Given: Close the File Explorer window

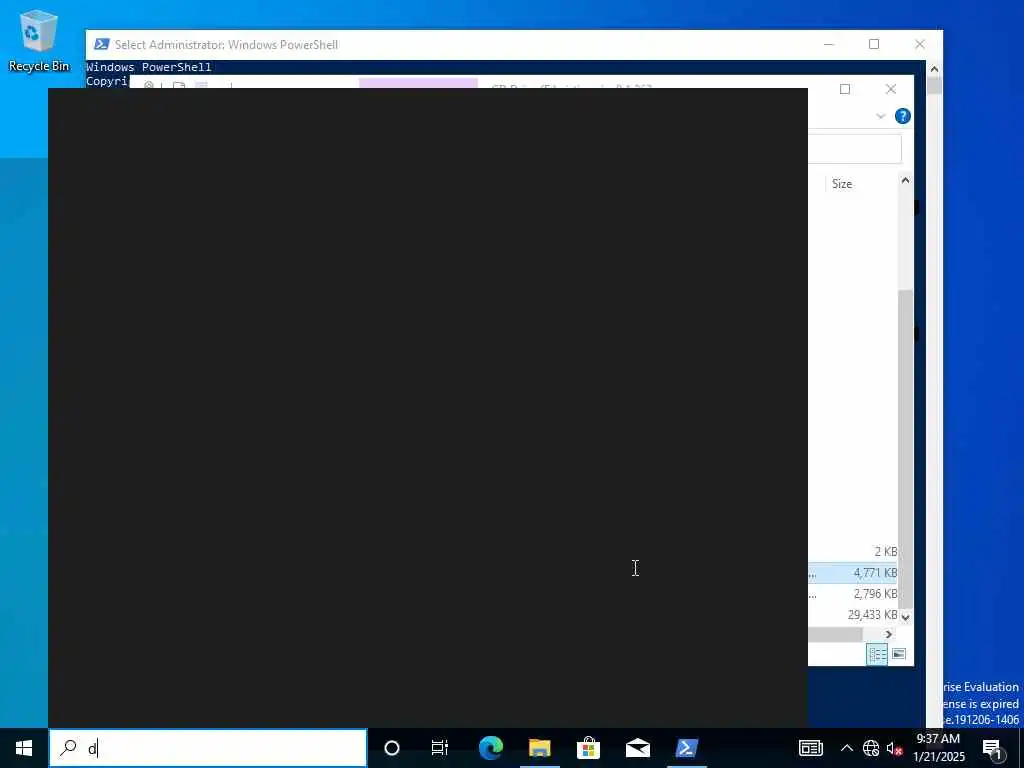Looking at the screenshot, I should coord(891,89).
